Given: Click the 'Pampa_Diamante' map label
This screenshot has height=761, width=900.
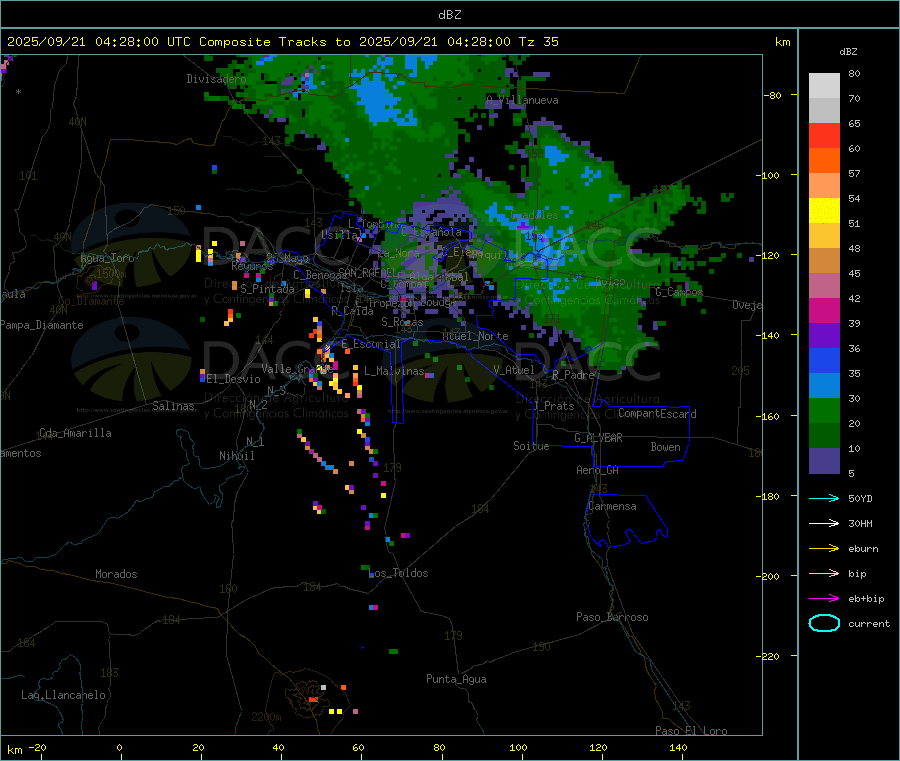Looking at the screenshot, I should (42, 325).
